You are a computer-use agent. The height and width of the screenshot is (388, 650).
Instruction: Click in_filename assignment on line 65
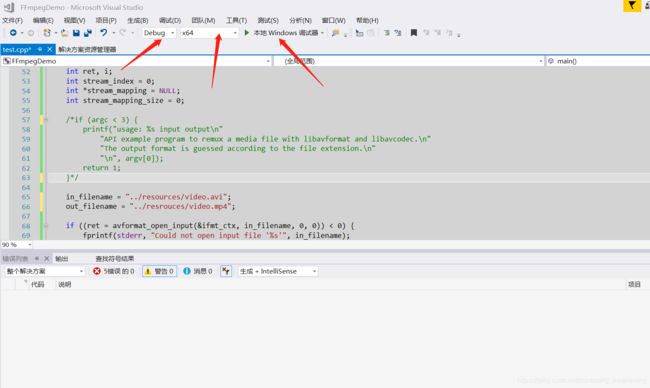point(148,197)
